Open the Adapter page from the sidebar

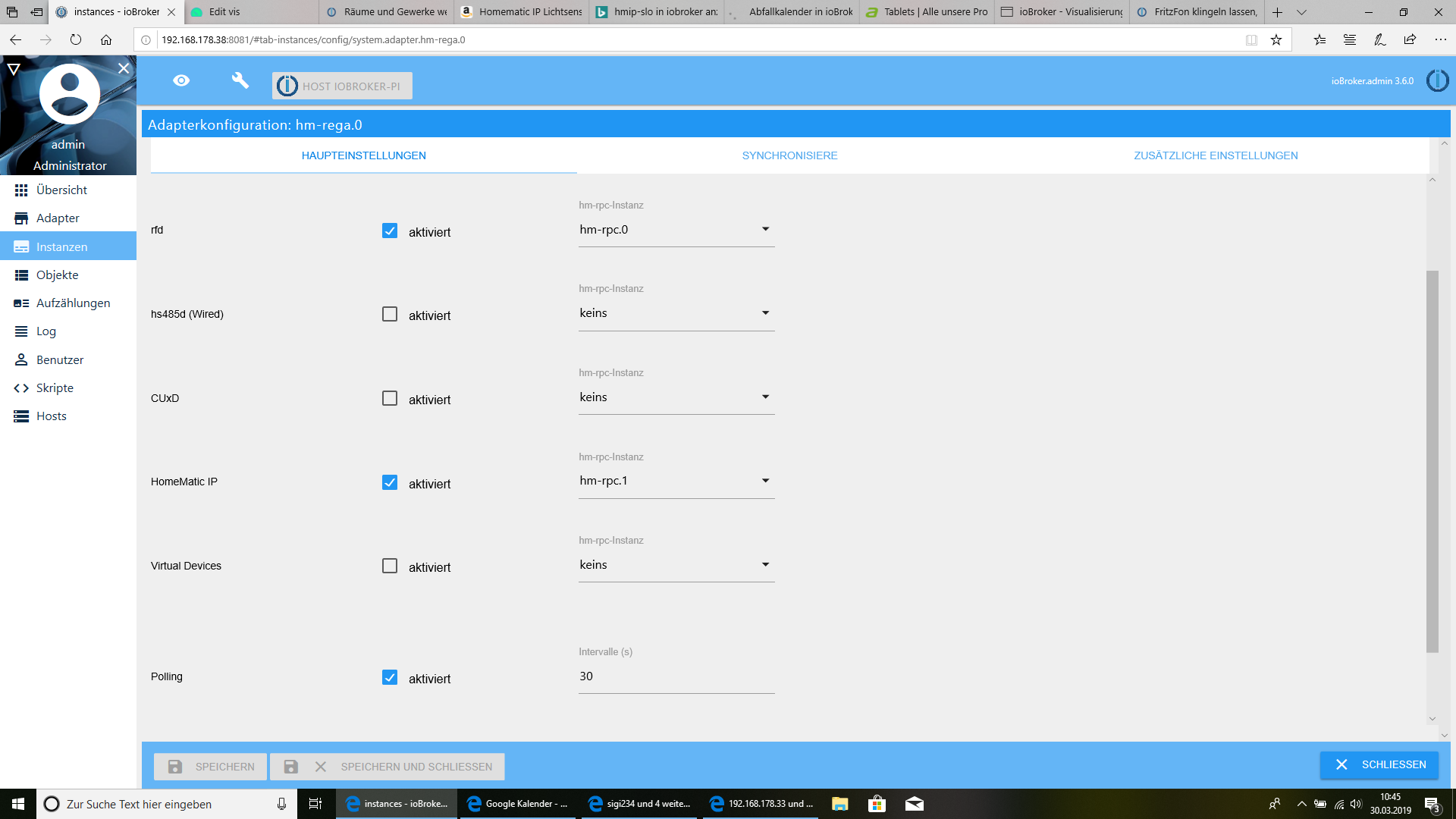pyautogui.click(x=58, y=218)
